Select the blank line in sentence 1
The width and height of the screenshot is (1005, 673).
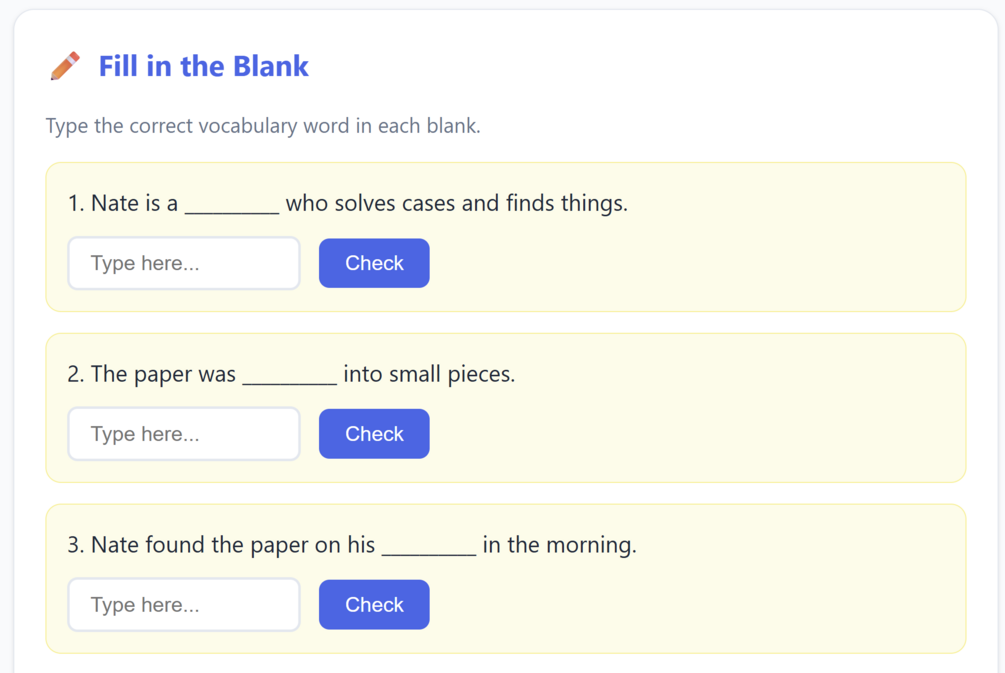232,205
